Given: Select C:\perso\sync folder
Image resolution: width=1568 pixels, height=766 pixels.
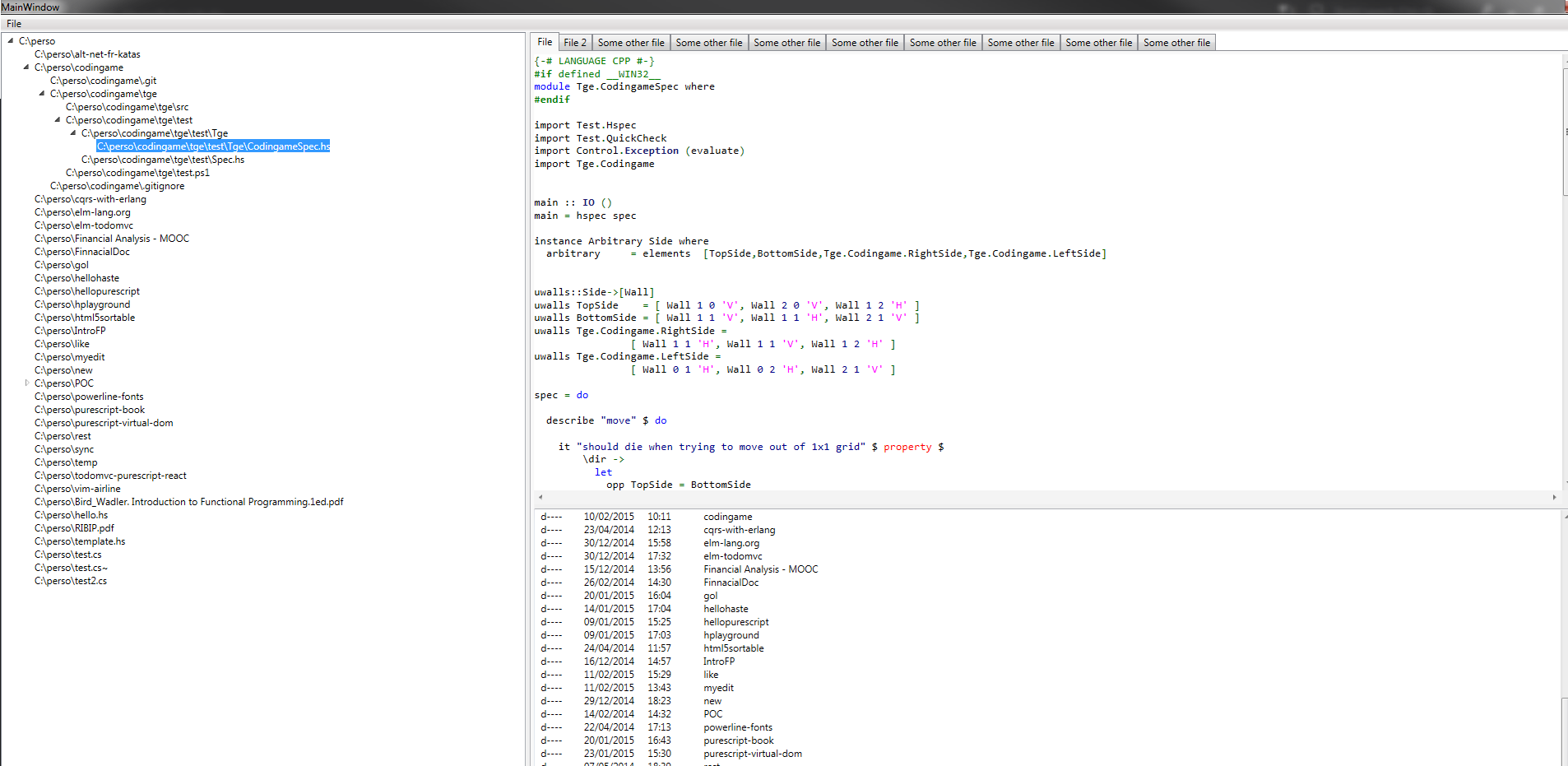Looking at the screenshot, I should click(64, 449).
